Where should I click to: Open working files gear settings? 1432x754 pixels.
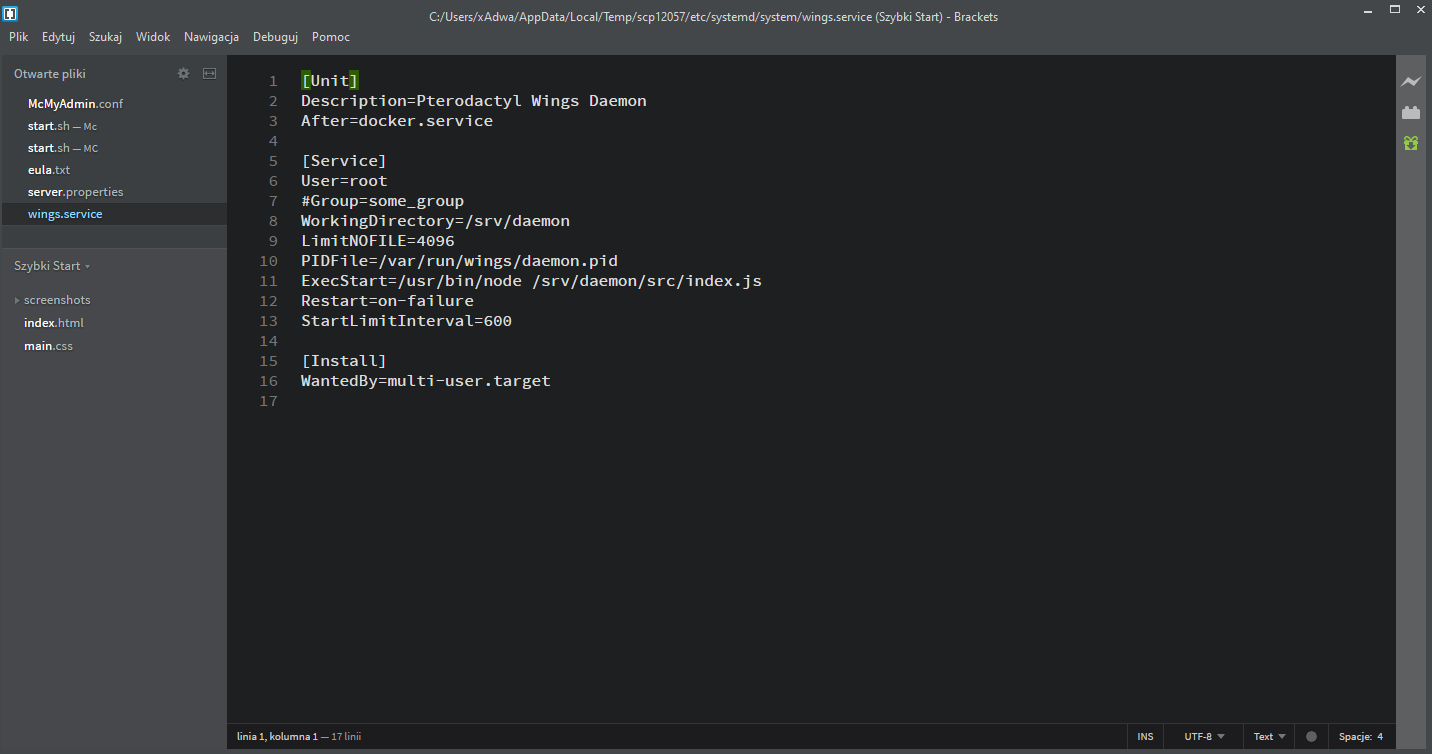183,73
